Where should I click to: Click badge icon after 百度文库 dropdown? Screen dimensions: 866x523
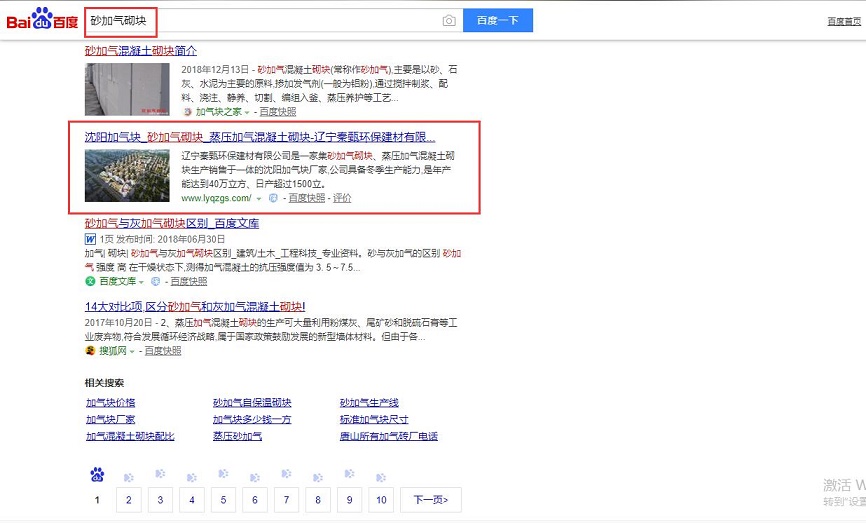click(156, 281)
